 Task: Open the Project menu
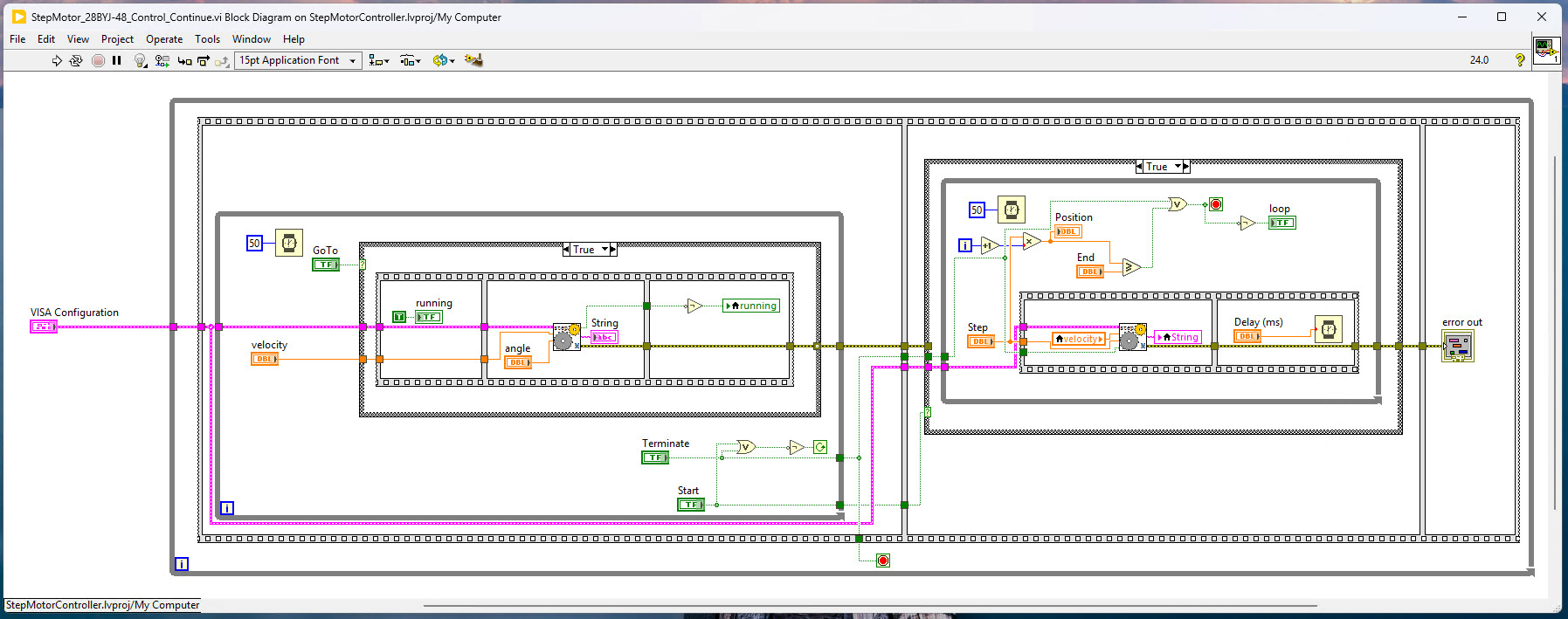117,39
